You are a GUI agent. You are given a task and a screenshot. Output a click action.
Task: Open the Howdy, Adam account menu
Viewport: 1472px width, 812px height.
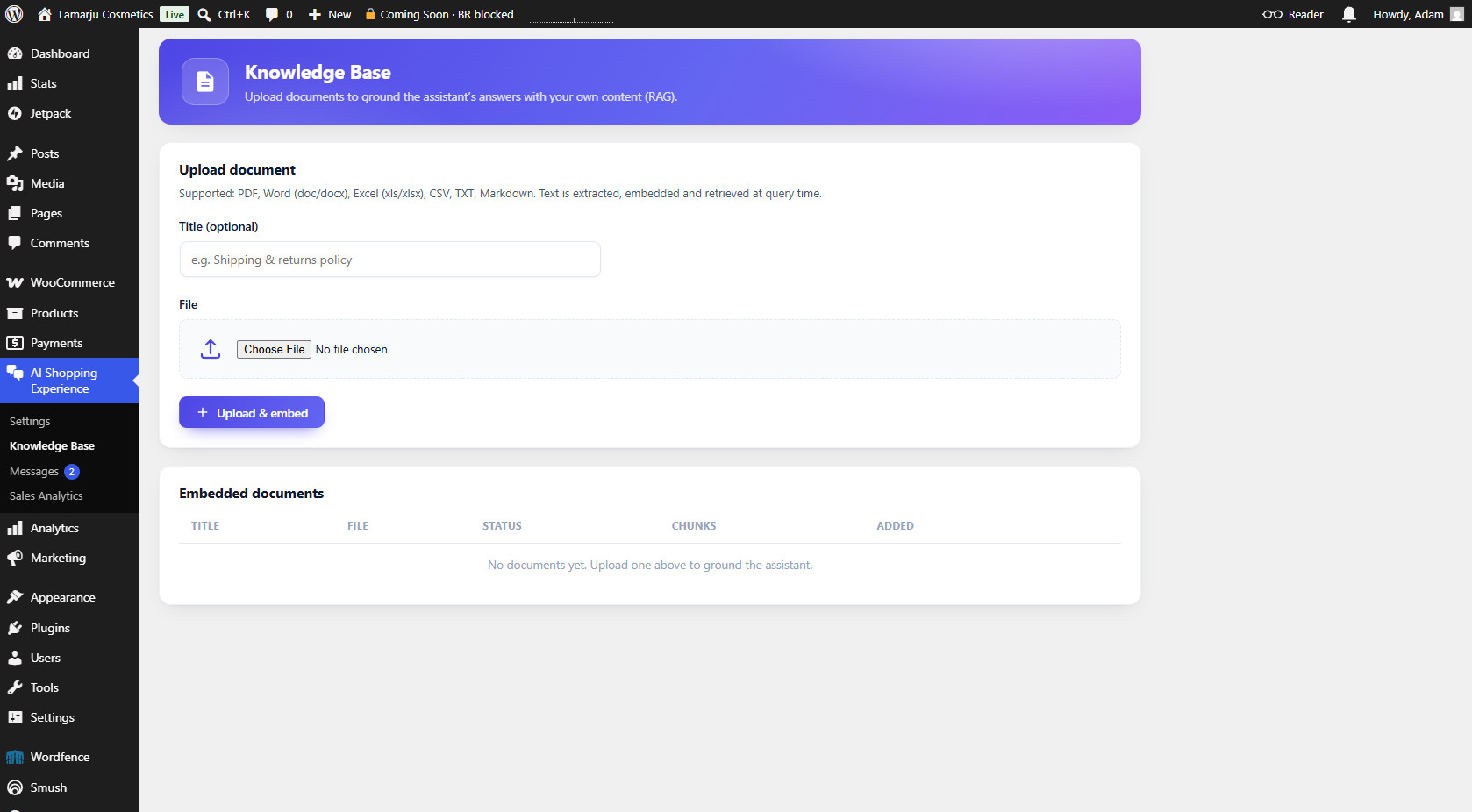click(1418, 14)
